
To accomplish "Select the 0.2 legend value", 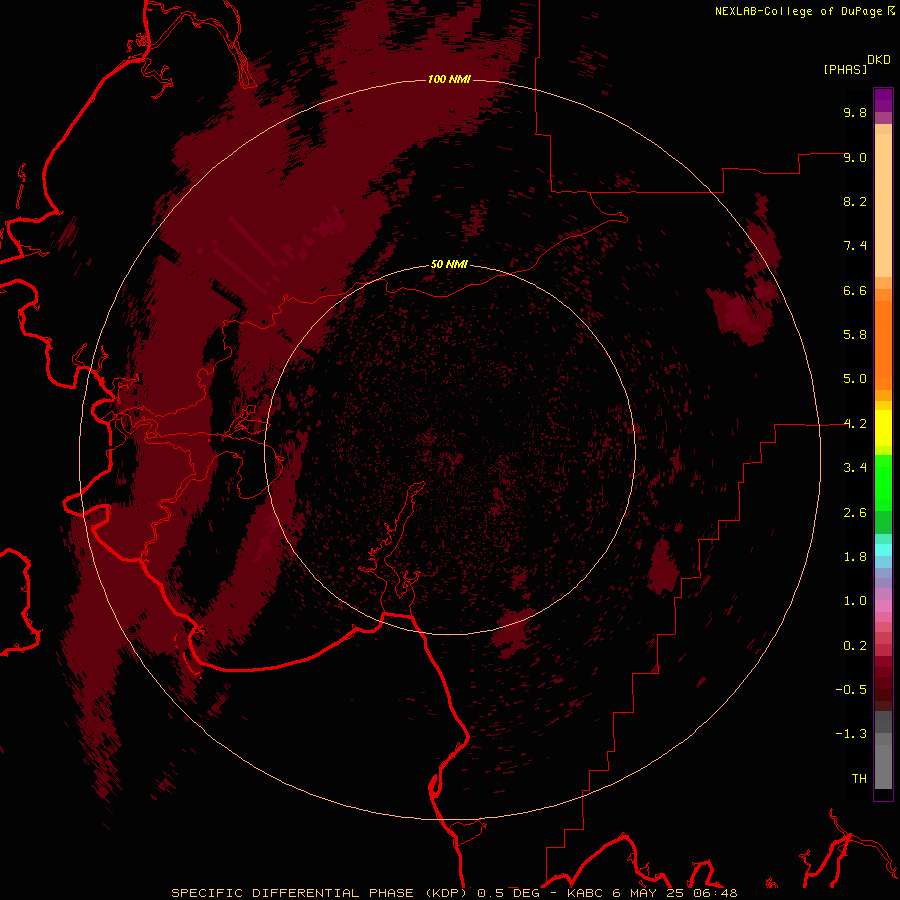I will pyautogui.click(x=855, y=646).
